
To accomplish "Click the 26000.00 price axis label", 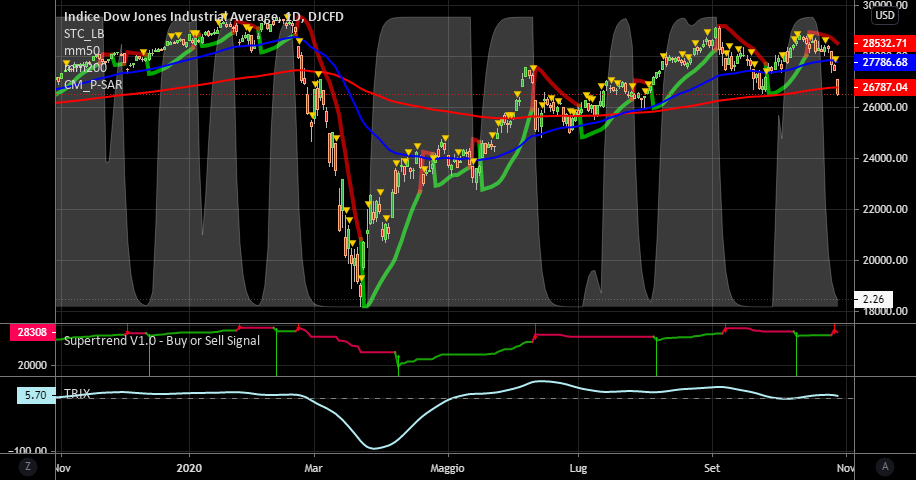I will 884,107.
